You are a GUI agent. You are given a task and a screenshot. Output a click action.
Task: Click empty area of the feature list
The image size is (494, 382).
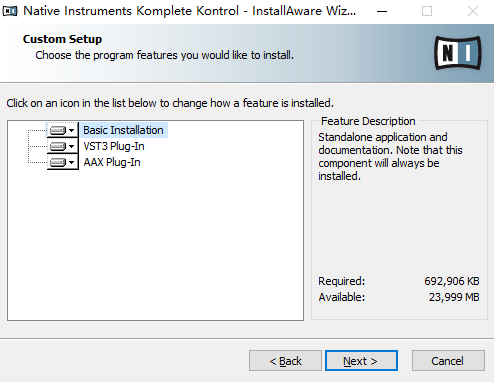pos(155,243)
